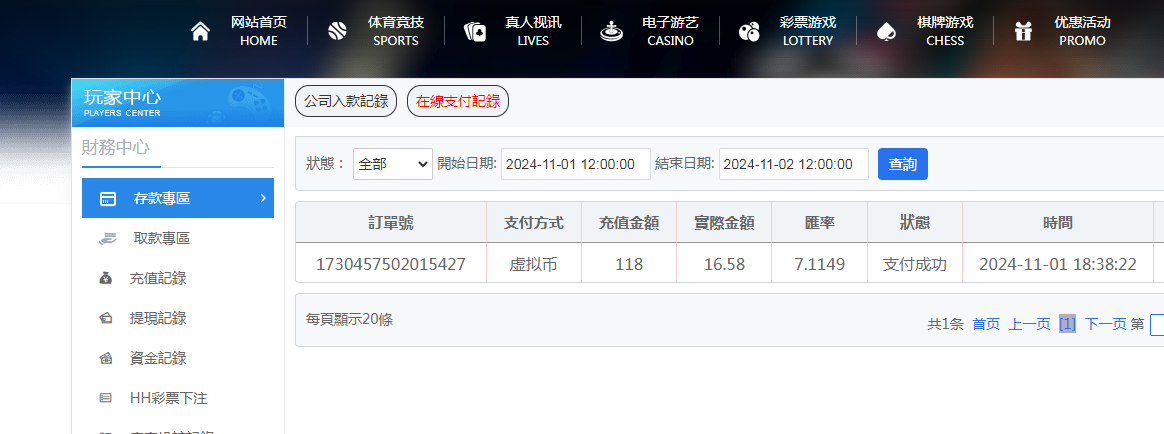Click the gift box Promo icon

(x=1022, y=32)
